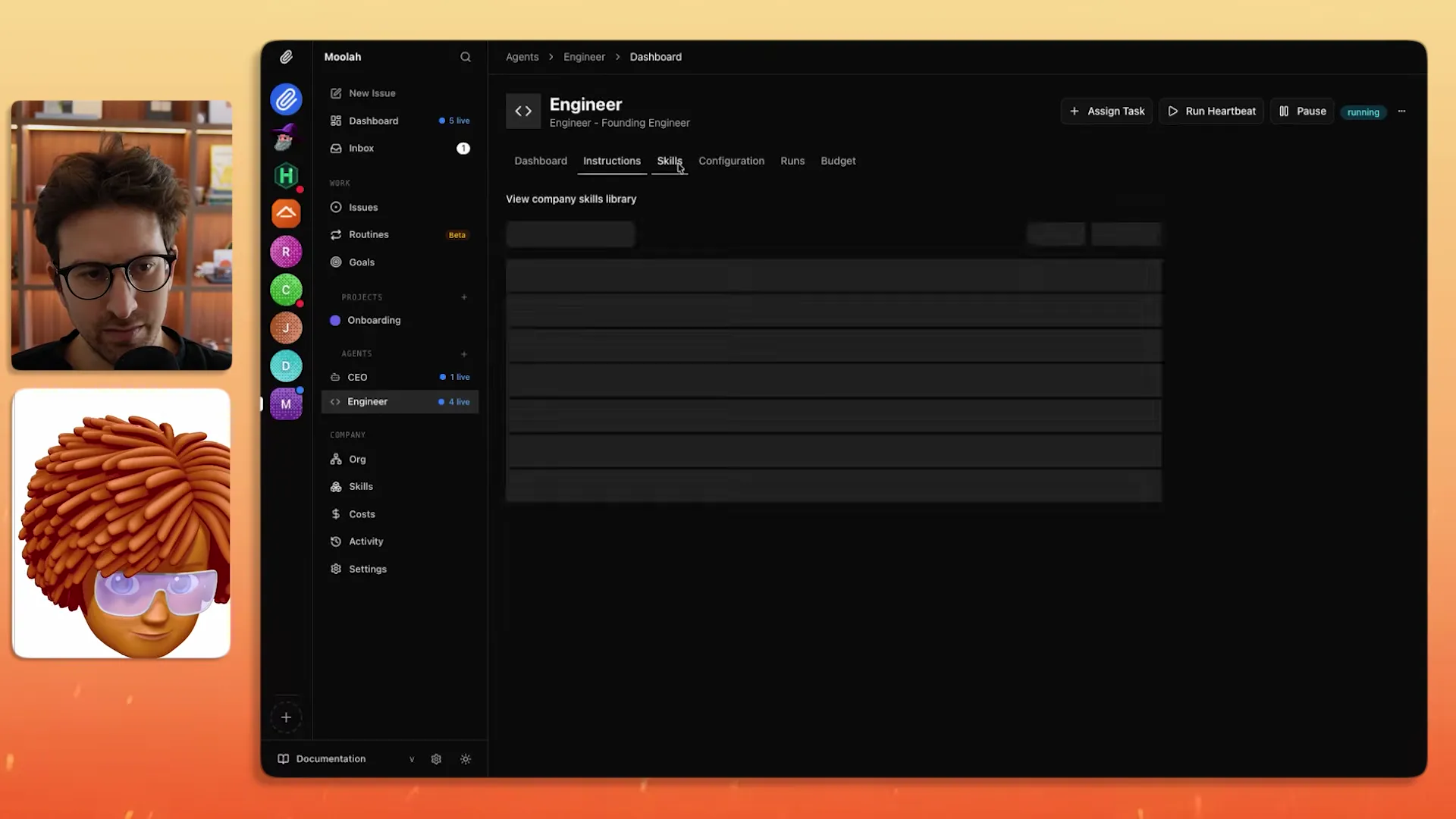Image resolution: width=1456 pixels, height=819 pixels.
Task: Add a new project with the Projects plus
Action: click(x=464, y=297)
